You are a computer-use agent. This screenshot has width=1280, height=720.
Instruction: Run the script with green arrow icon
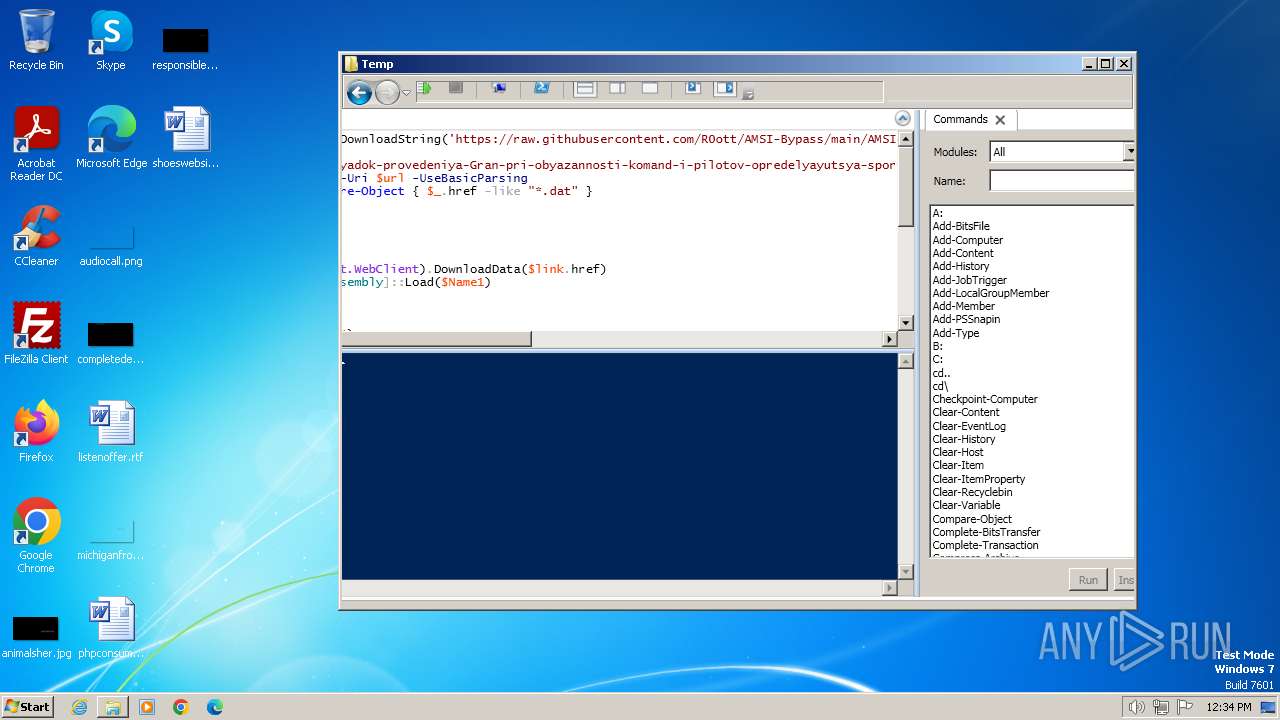[425, 88]
